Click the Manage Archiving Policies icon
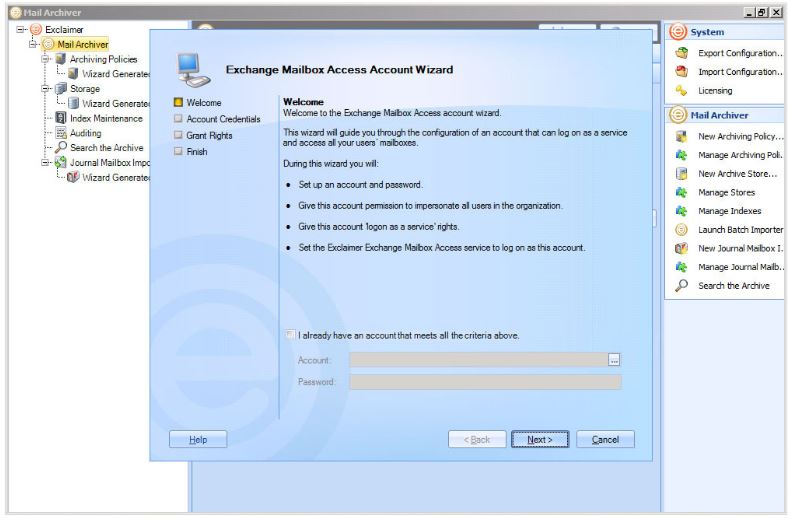792x519 pixels. click(682, 155)
